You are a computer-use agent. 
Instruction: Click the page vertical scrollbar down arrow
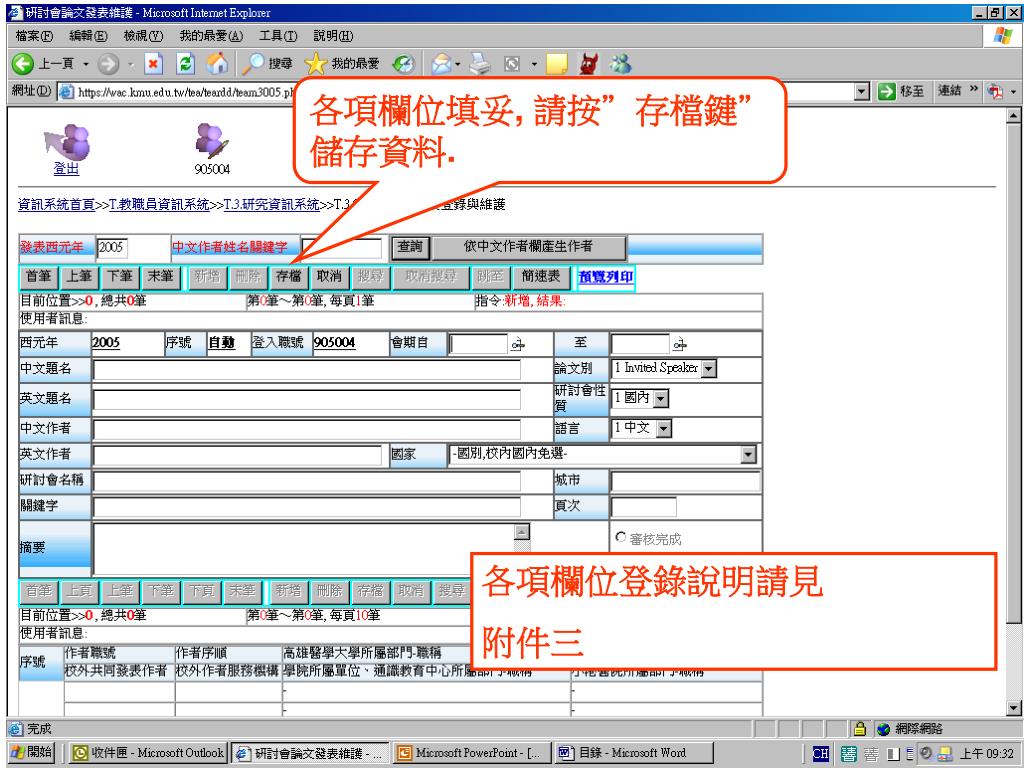click(x=1013, y=708)
